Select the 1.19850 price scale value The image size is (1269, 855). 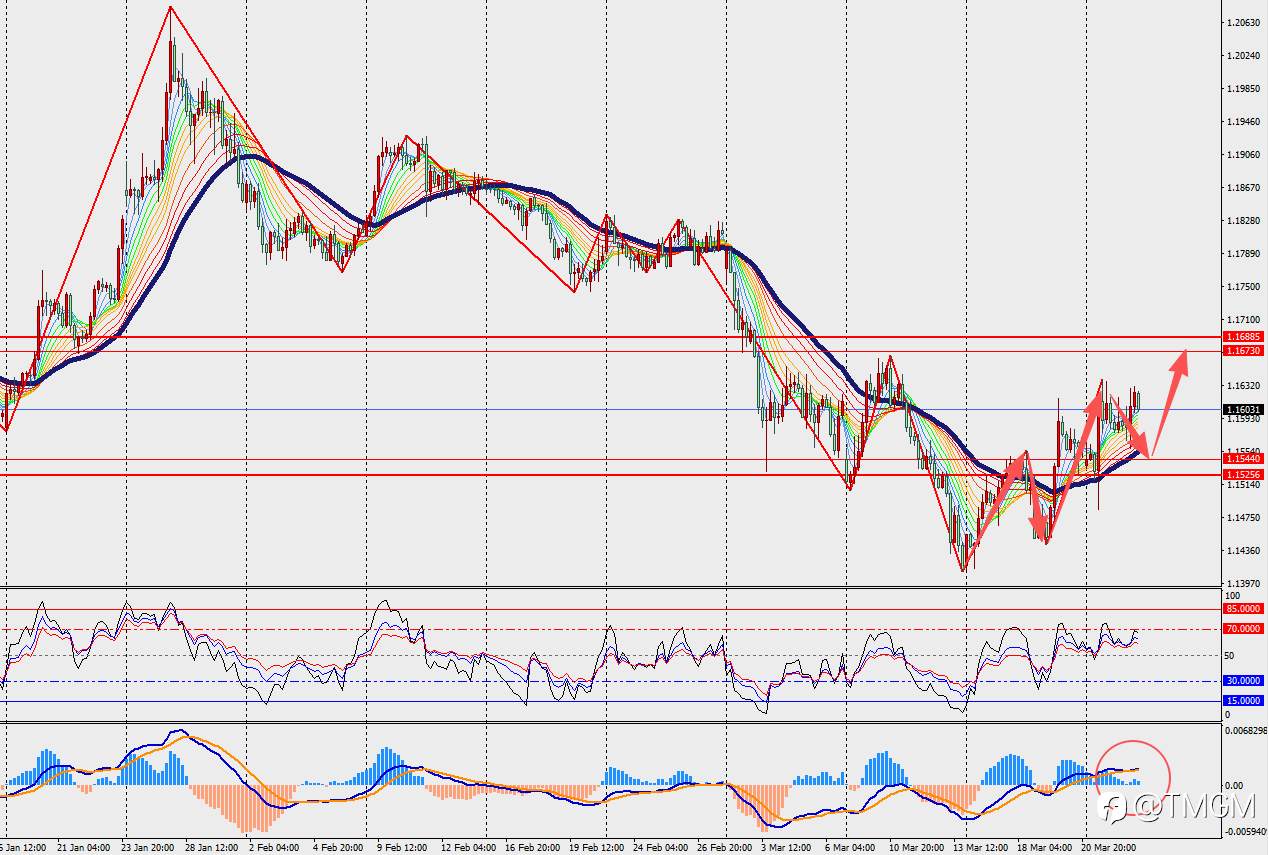pyautogui.click(x=1244, y=88)
